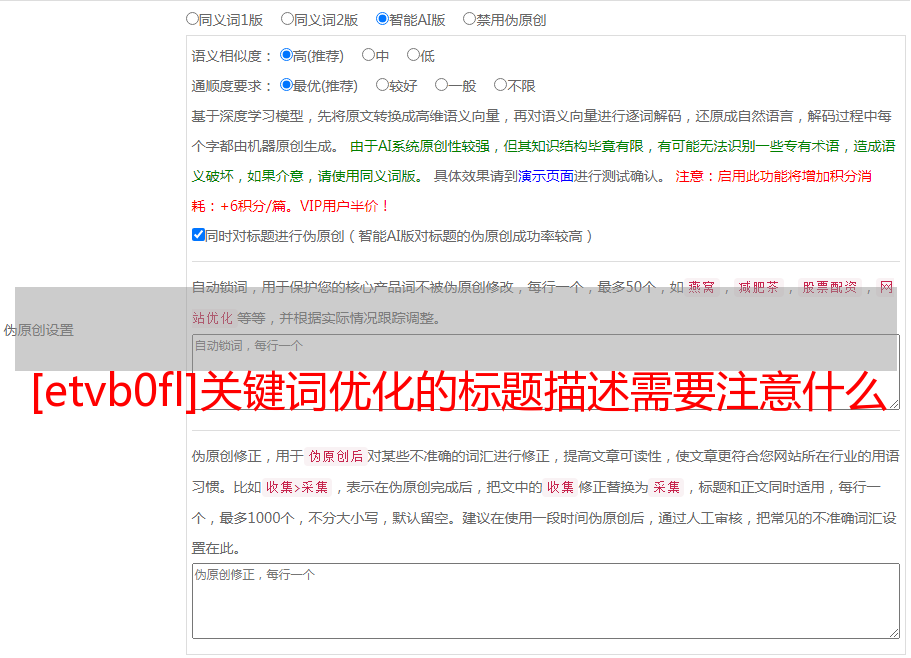Set 通顺度要求 to 不限
Viewport: 911px width, 658px height.
tap(500, 85)
